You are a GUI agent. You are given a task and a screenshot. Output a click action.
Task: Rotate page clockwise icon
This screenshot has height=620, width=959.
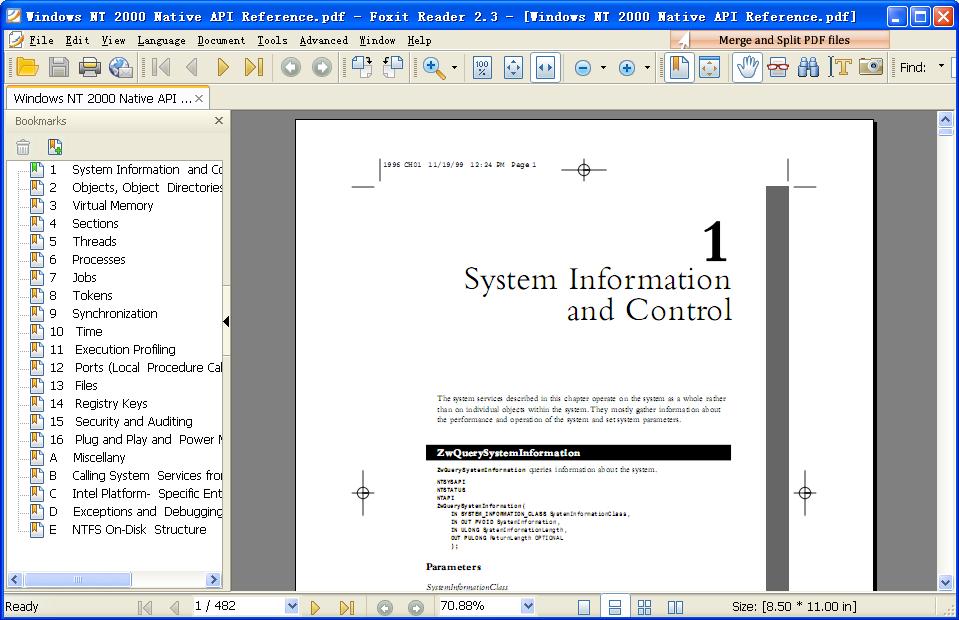pos(362,67)
